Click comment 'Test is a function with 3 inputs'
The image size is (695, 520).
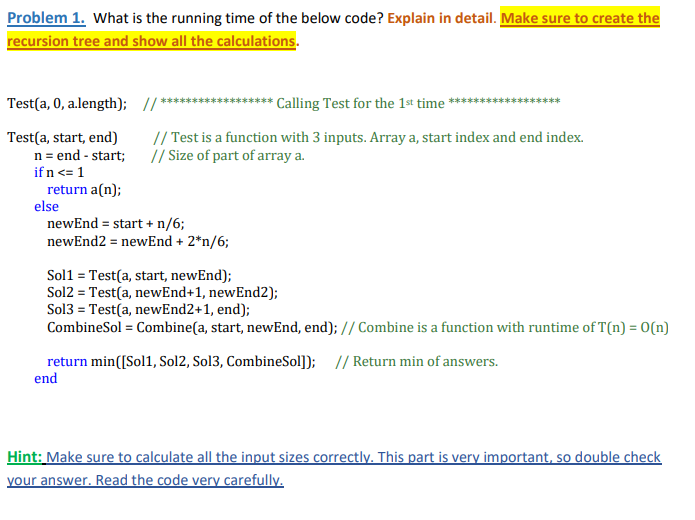[x=269, y=137]
